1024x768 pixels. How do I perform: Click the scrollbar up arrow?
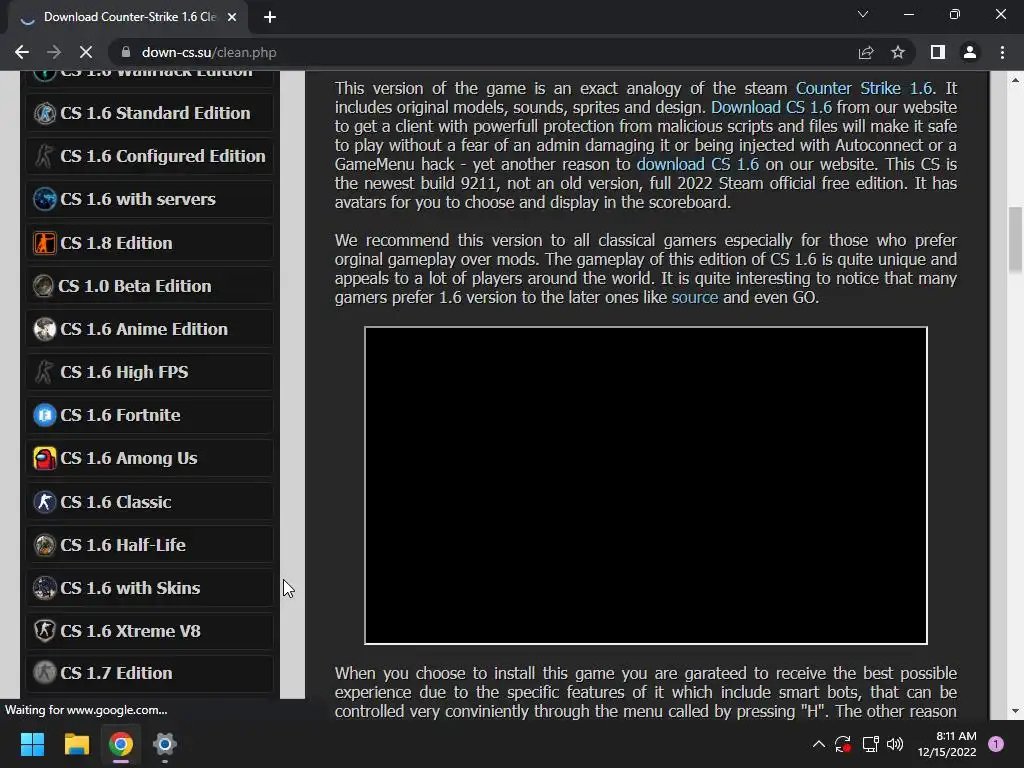coord(1016,80)
